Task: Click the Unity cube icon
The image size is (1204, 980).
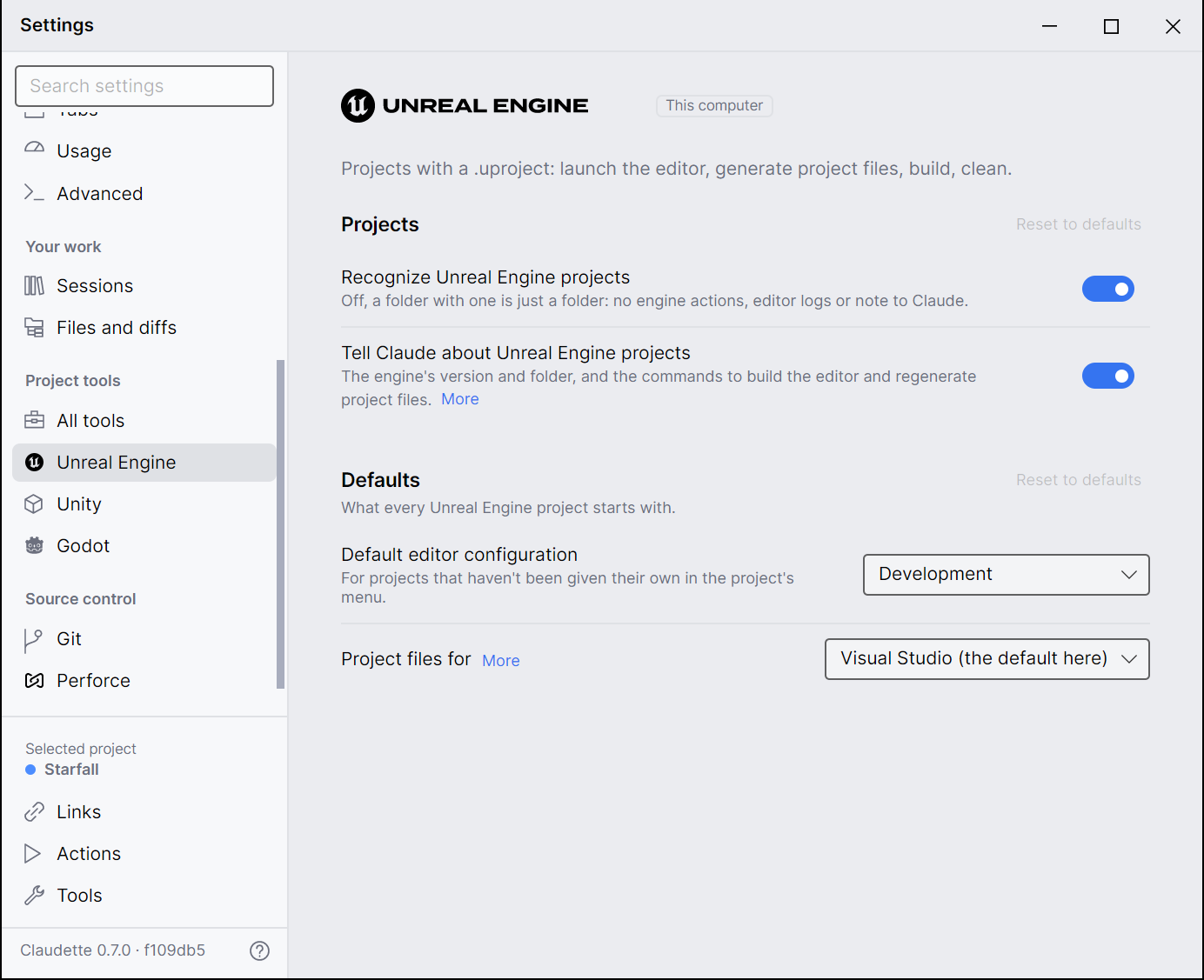Action: (34, 503)
